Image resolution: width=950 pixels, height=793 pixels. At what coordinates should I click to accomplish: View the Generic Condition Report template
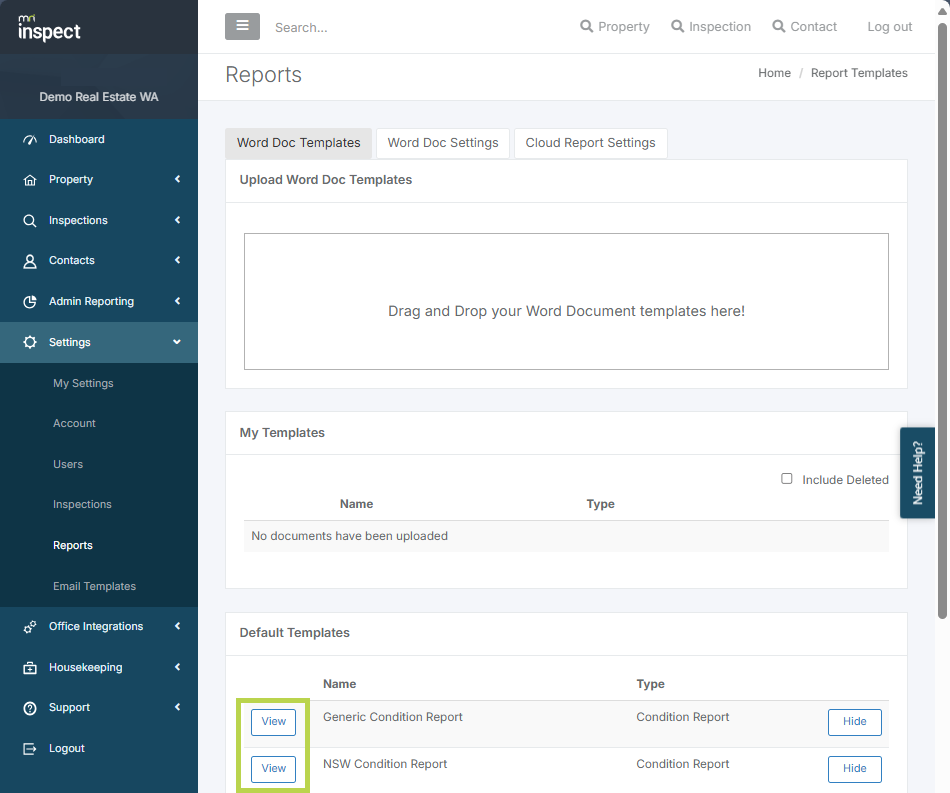273,722
